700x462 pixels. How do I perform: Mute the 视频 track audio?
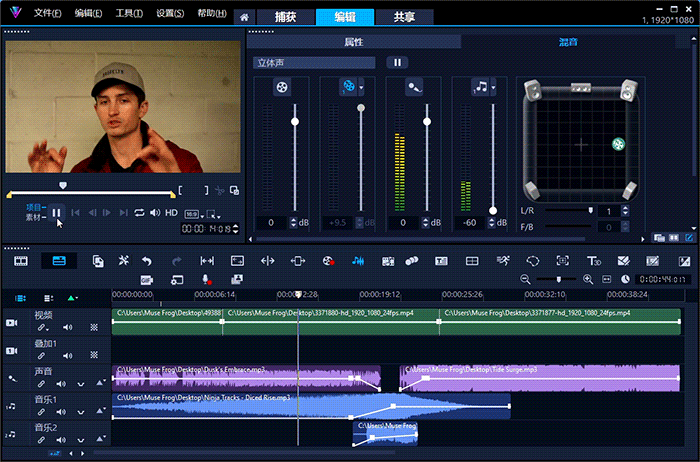pos(68,327)
